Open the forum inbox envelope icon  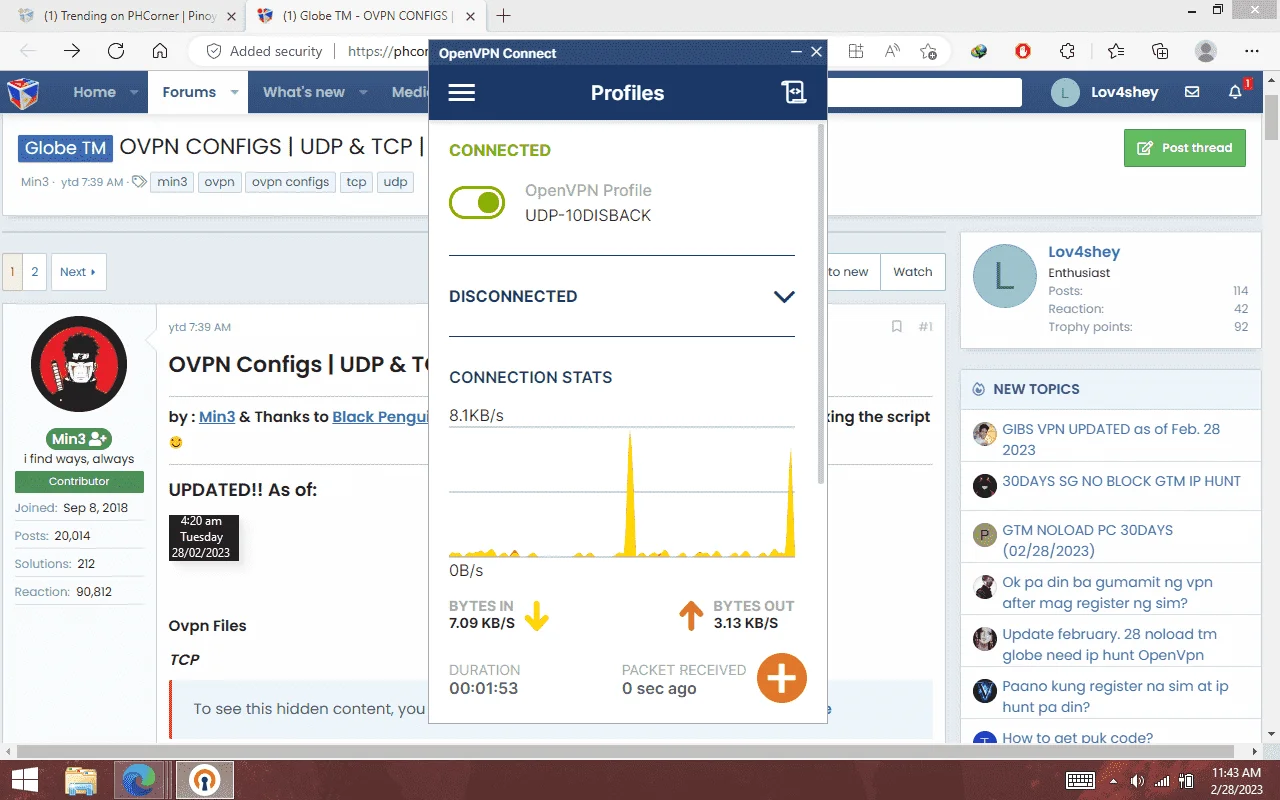tap(1192, 92)
